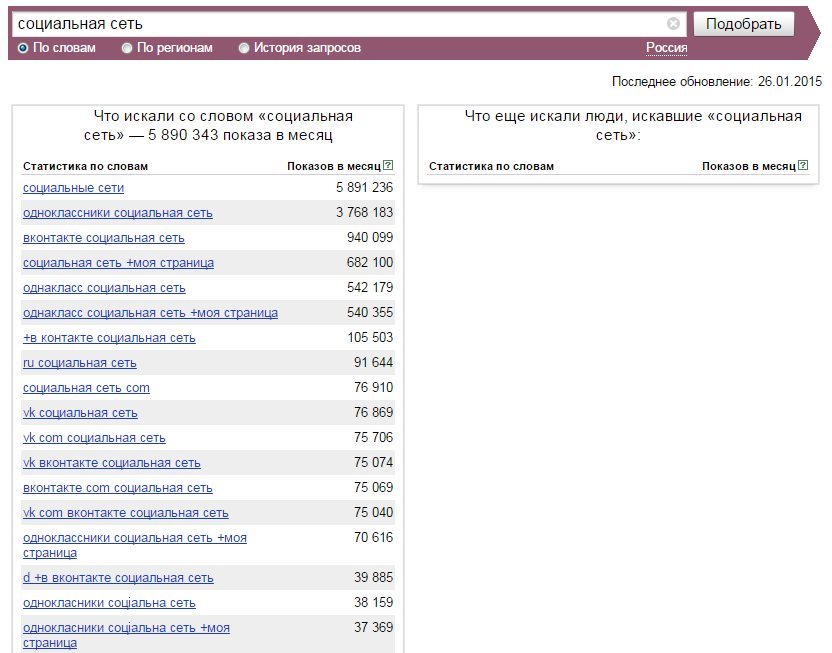Screen dimensions: 832x653
Task: Click the 'Последнее обновление: 26.01.2015' text
Action: coord(716,81)
